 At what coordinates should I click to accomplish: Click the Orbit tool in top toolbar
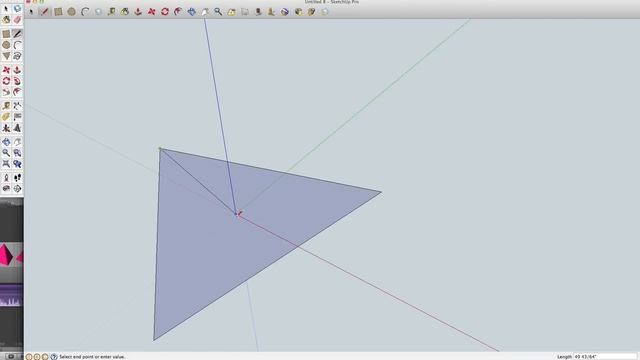pos(191,12)
